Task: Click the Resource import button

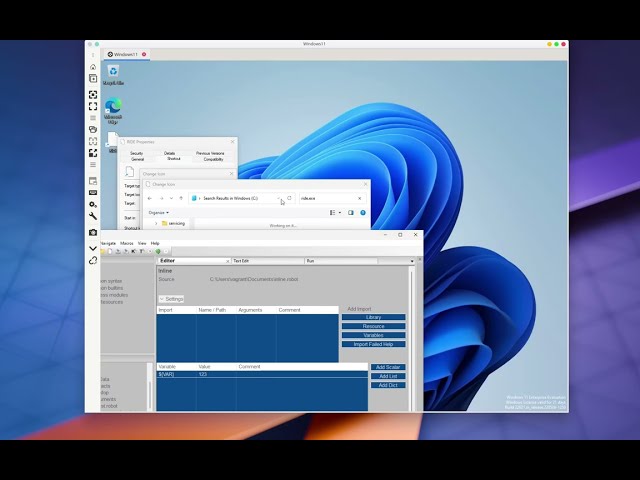Action: 373,326
